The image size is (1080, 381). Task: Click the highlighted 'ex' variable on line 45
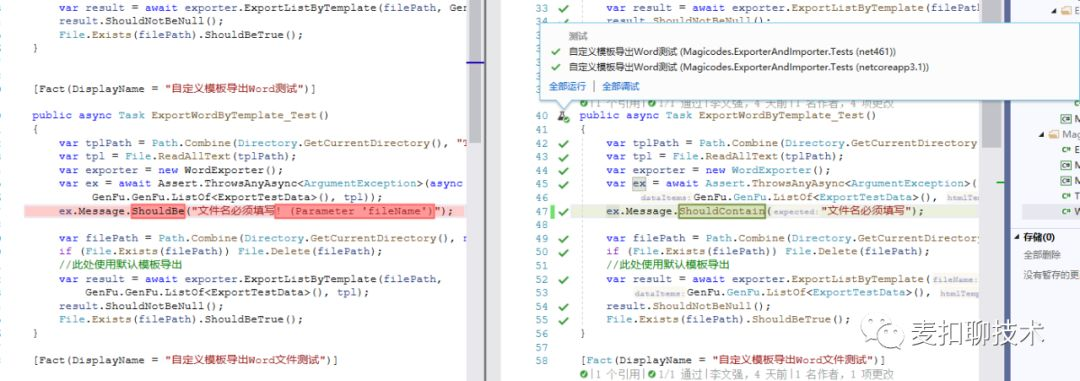coord(639,184)
